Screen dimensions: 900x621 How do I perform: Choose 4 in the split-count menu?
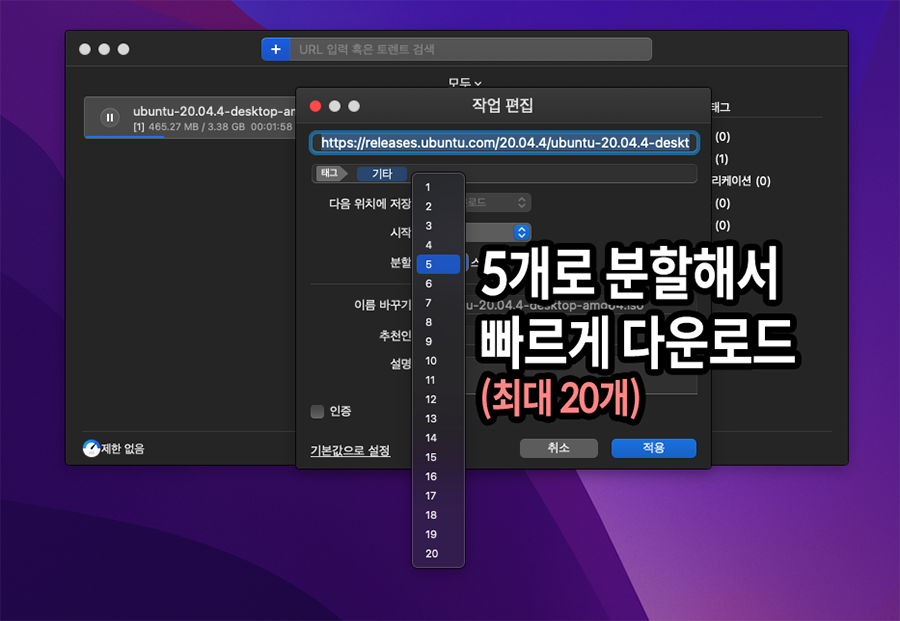click(x=439, y=244)
